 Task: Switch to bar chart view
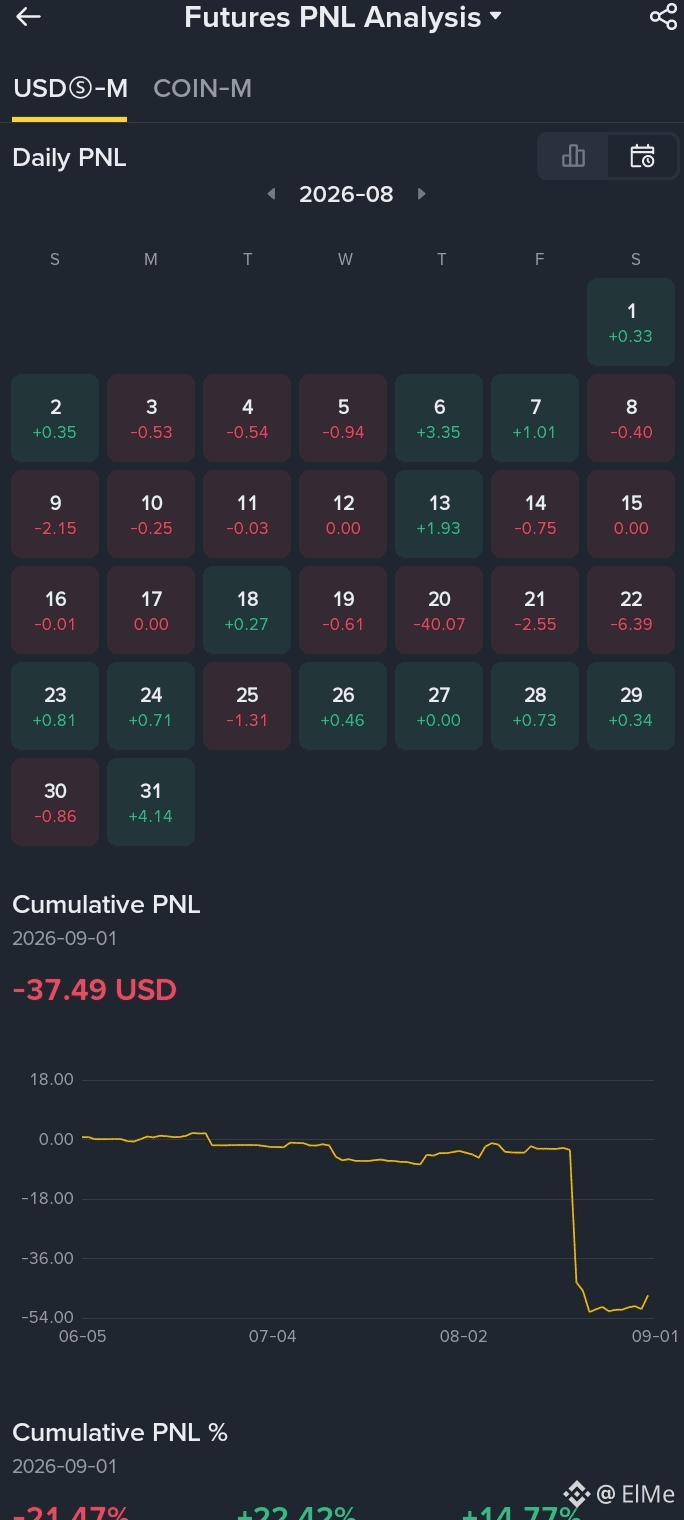point(573,156)
